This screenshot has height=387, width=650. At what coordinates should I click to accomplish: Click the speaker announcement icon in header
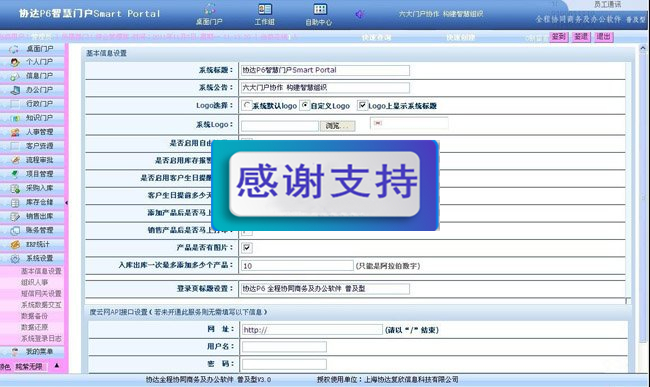[x=359, y=15]
